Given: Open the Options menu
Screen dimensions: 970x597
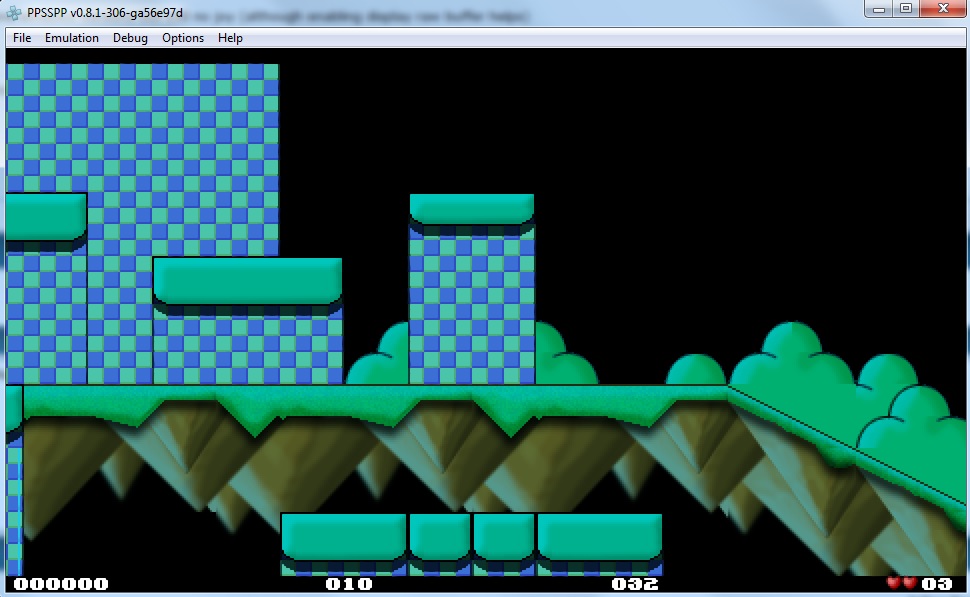Looking at the screenshot, I should 183,38.
